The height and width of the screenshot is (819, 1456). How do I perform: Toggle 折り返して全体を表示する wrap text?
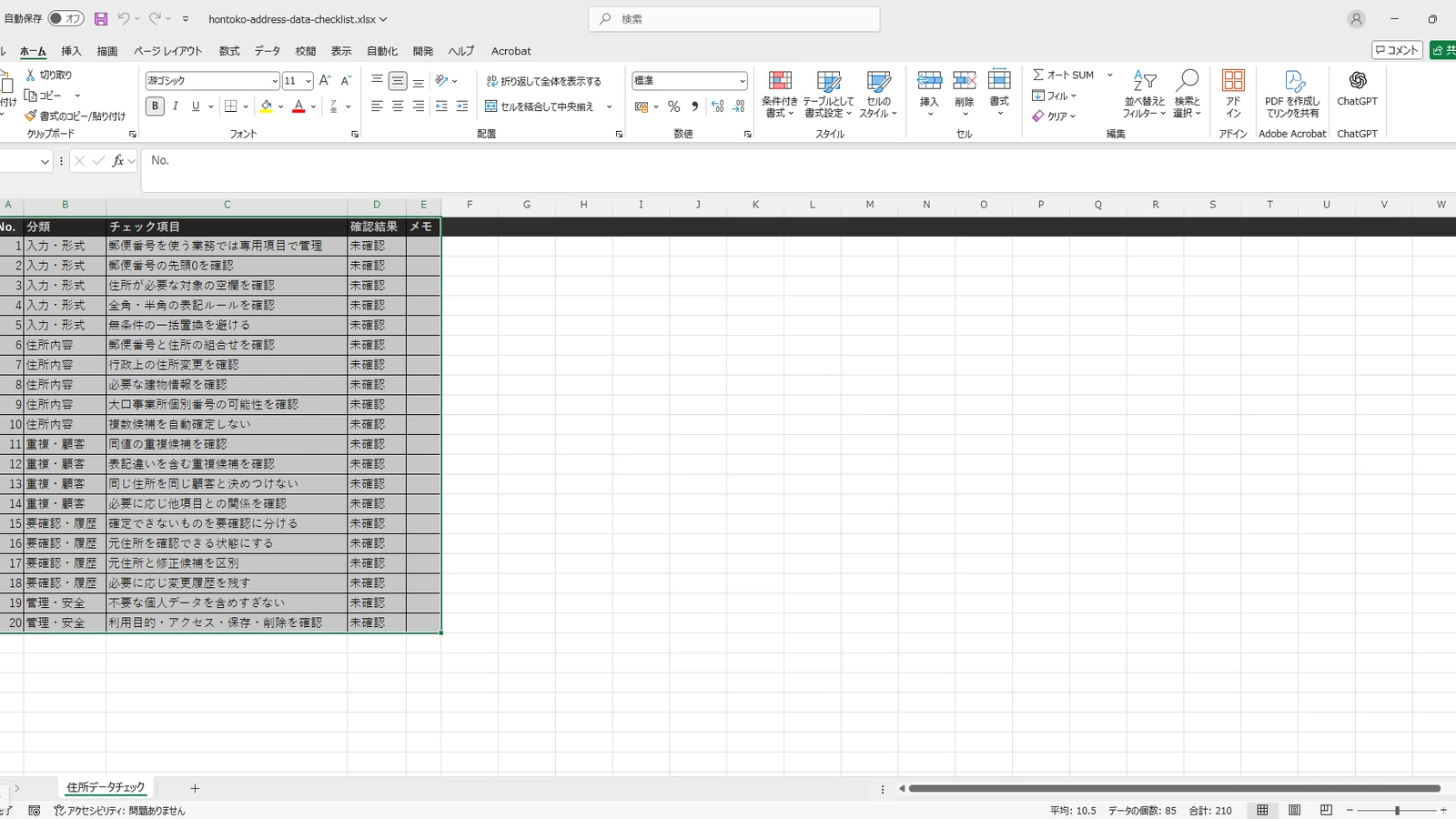pos(543,81)
